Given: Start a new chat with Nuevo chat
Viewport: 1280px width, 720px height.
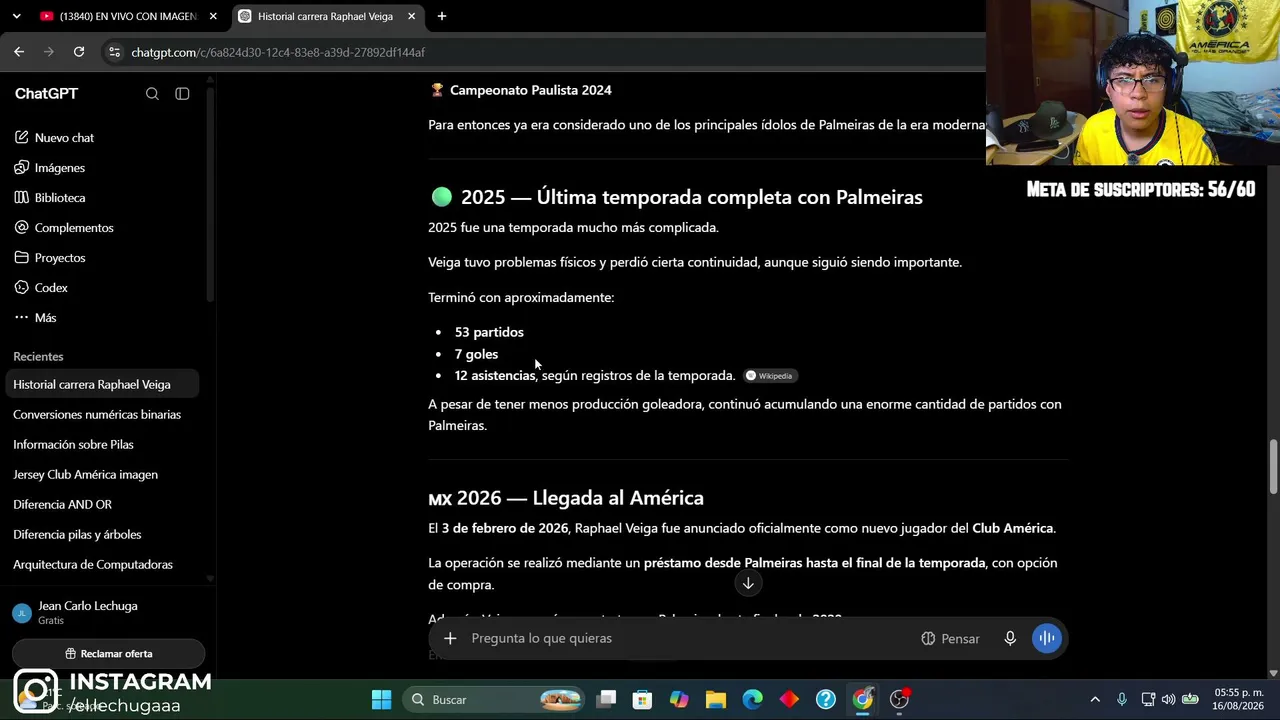Looking at the screenshot, I should coord(64,138).
